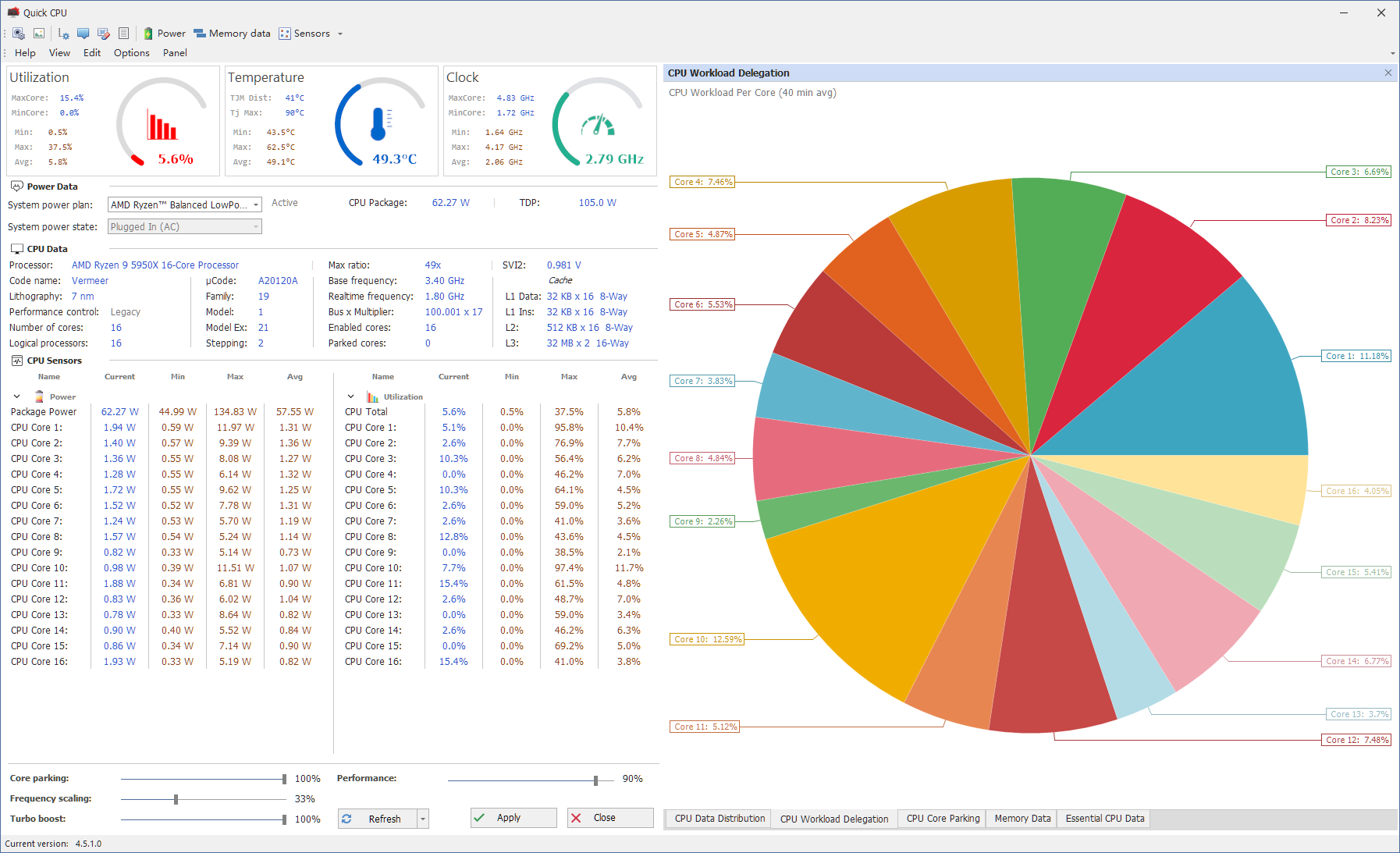Open the View menu
This screenshot has height=853, width=1400.
[59, 53]
